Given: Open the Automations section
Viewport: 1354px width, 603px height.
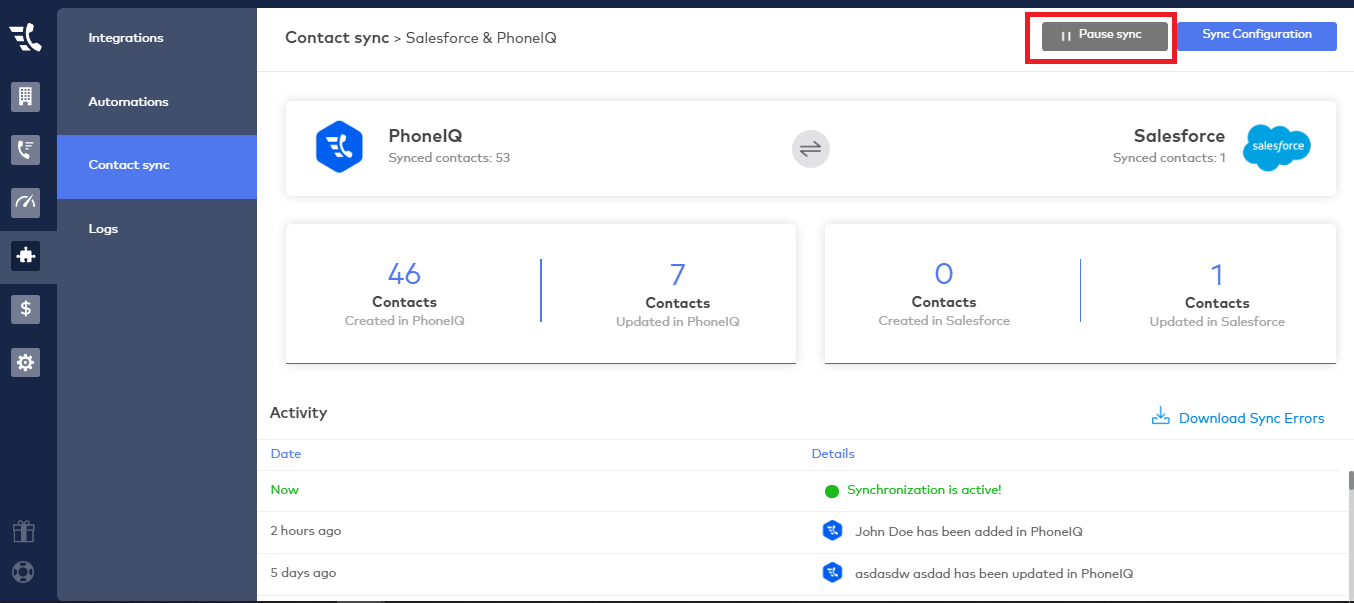Looking at the screenshot, I should point(128,102).
